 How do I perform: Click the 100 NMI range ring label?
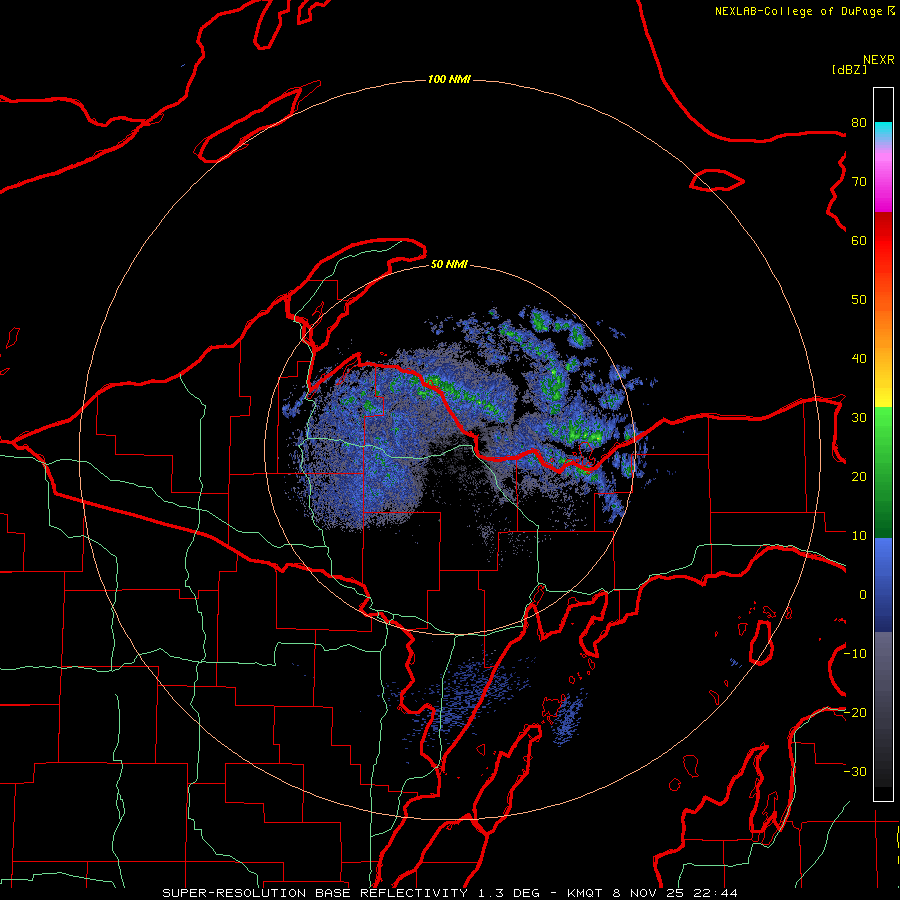(x=449, y=79)
